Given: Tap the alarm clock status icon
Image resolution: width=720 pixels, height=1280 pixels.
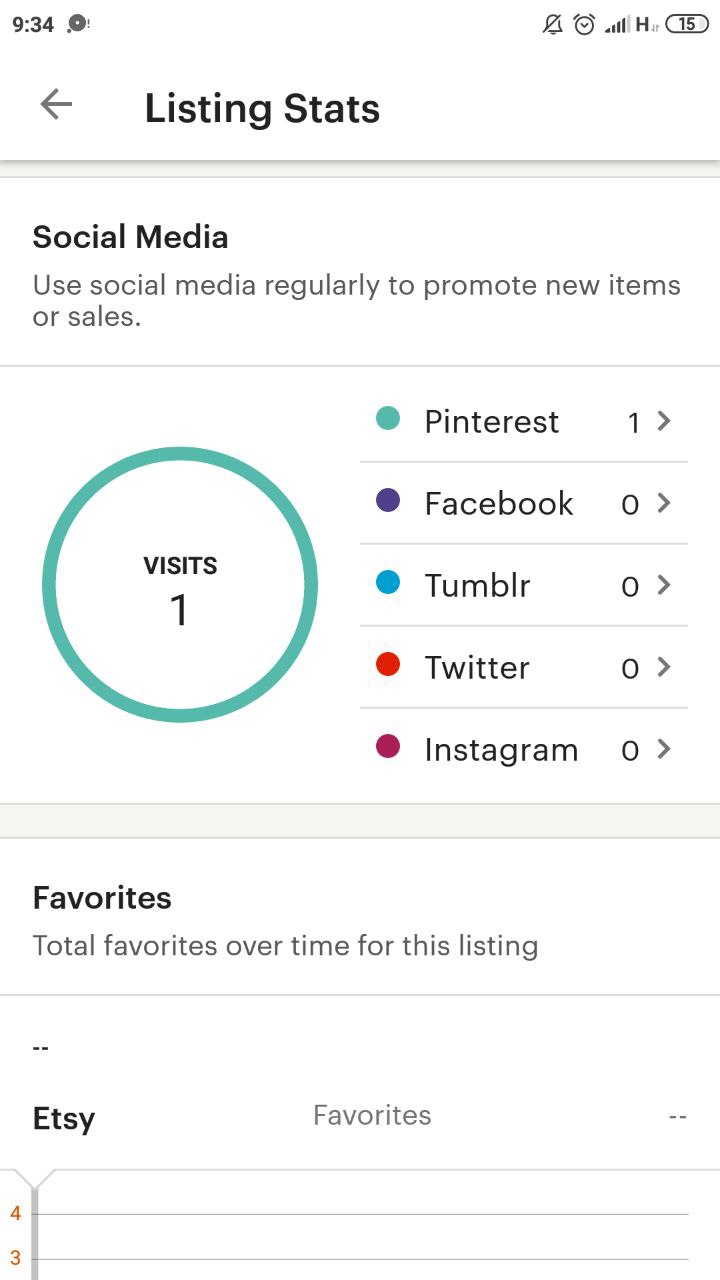Looking at the screenshot, I should [584, 24].
